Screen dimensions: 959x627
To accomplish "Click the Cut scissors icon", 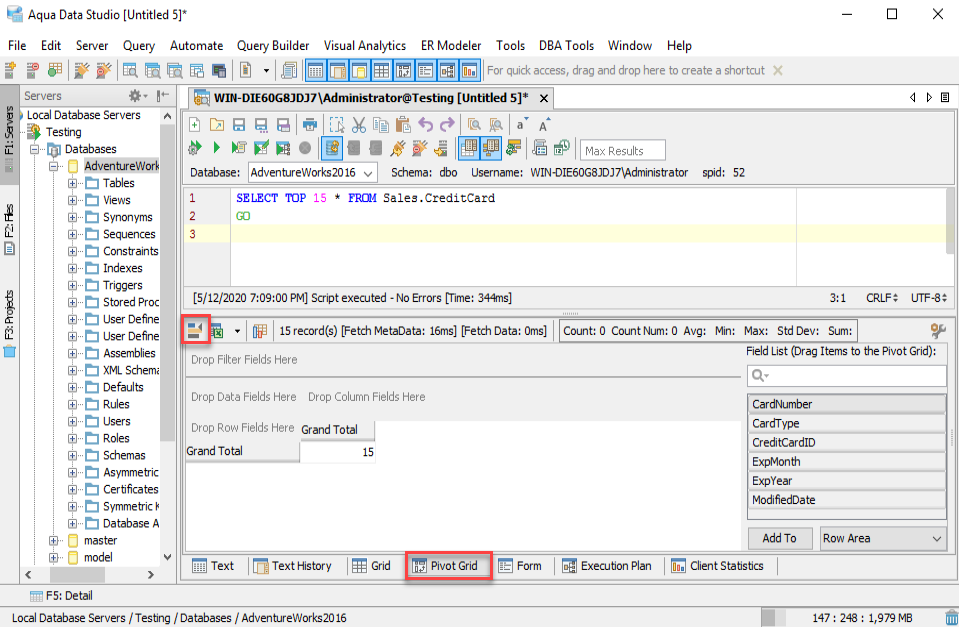I will pyautogui.click(x=358, y=125).
